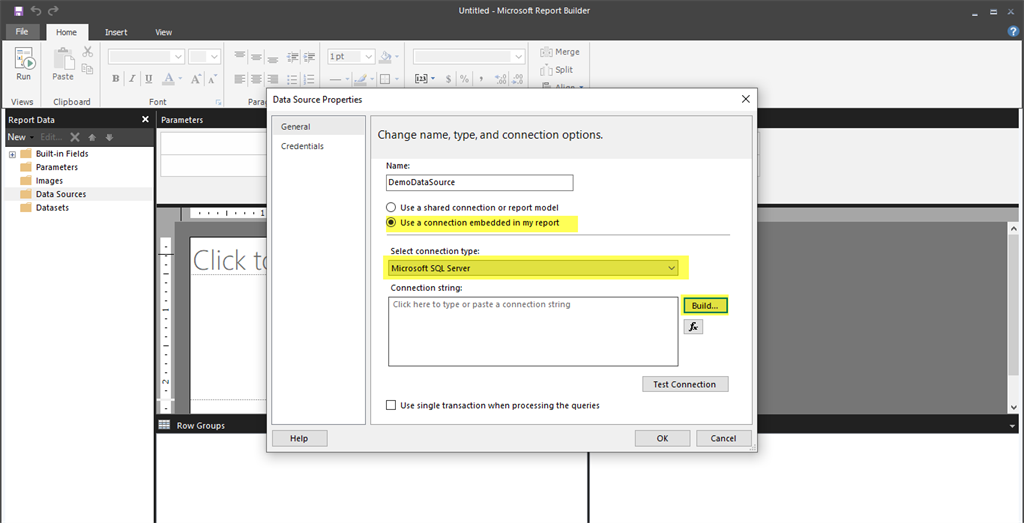
Task: Click the Build... button
Action: point(705,305)
